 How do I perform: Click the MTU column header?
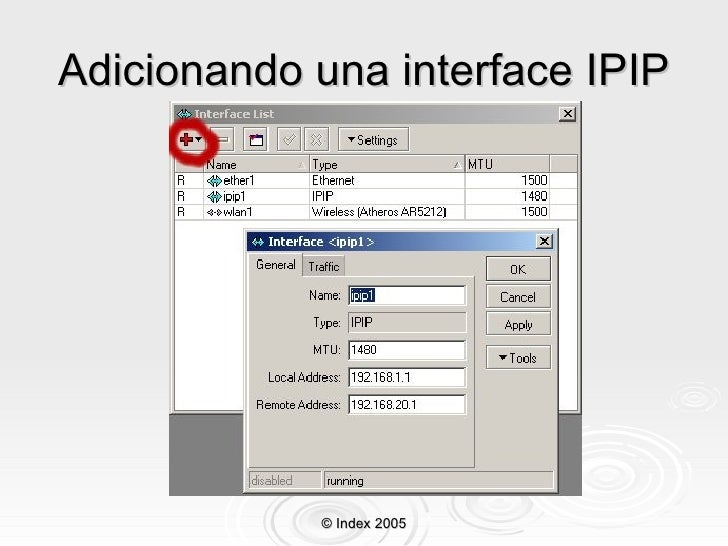[507, 164]
